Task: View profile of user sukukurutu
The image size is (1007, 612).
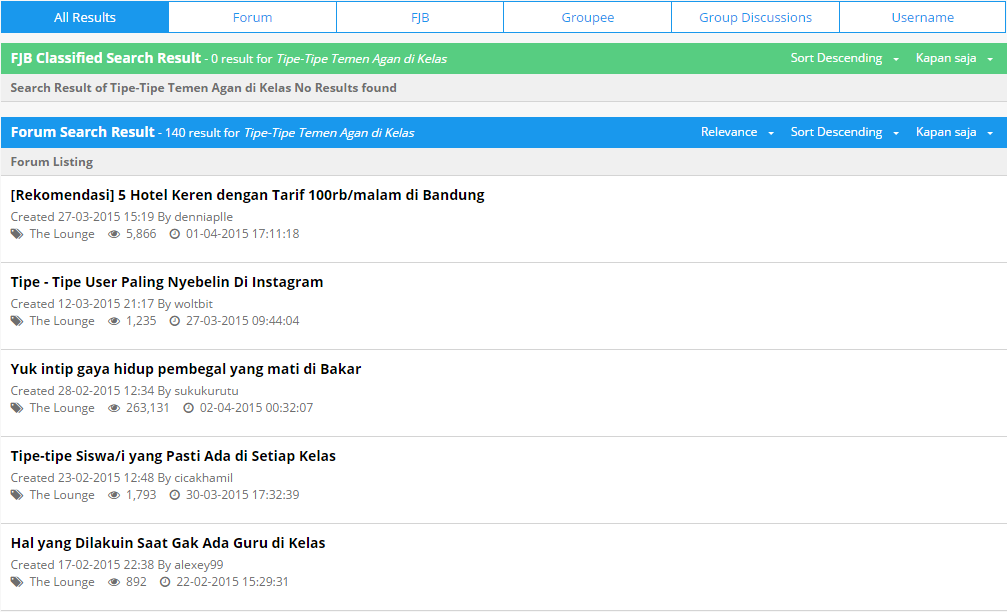Action: 206,391
